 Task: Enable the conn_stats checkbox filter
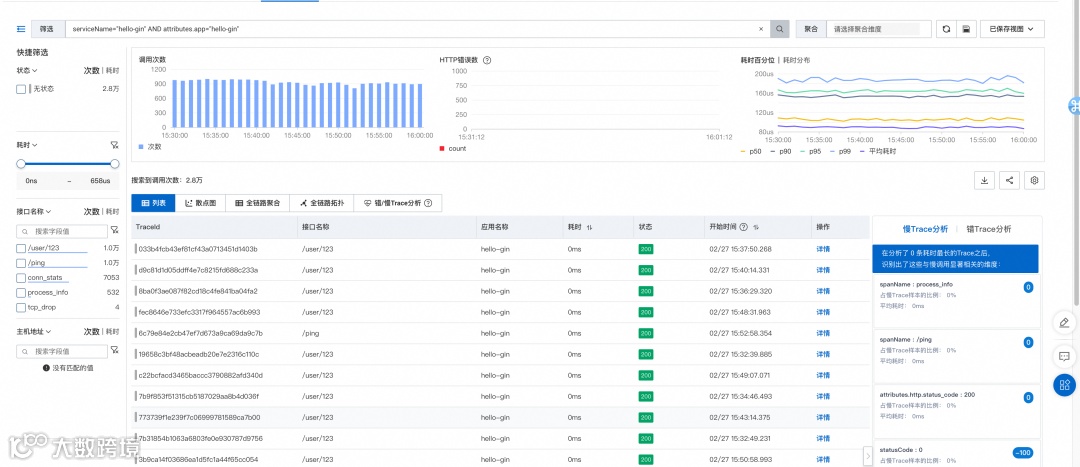(21, 278)
